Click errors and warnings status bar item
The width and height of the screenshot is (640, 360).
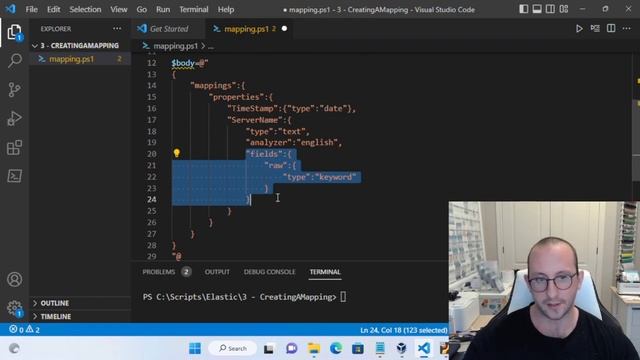coord(24,329)
